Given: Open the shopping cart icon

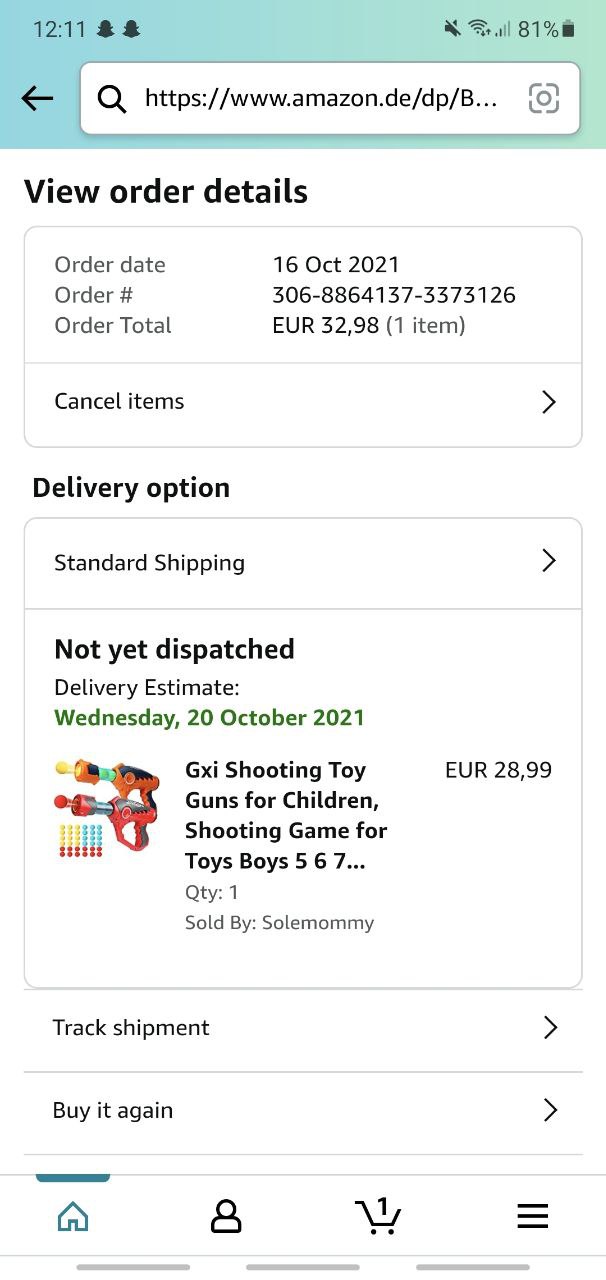Looking at the screenshot, I should 379,1216.
